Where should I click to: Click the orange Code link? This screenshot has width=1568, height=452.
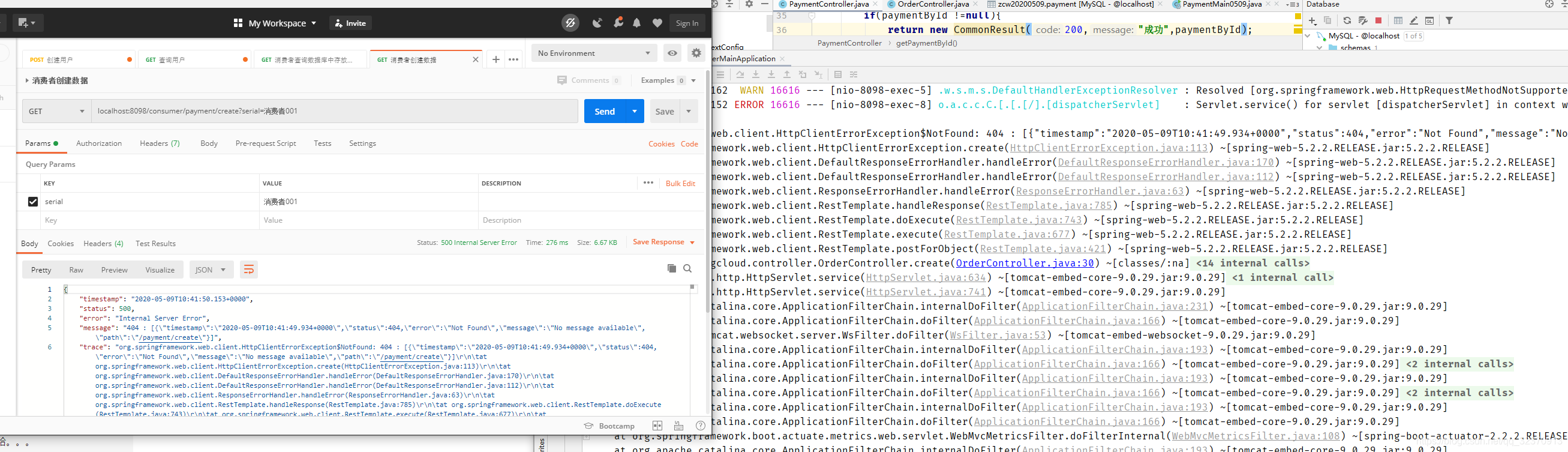[689, 143]
